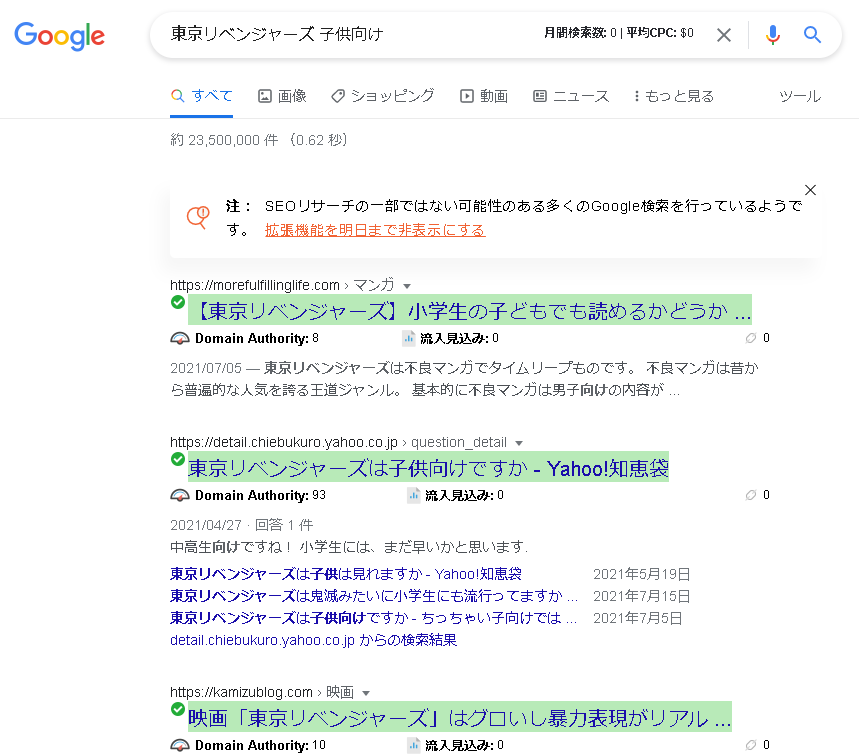Viewport: 859px width, 754px height.
Task: Expand dropdown arrow next to kamizublog.com URL
Action: (366, 693)
